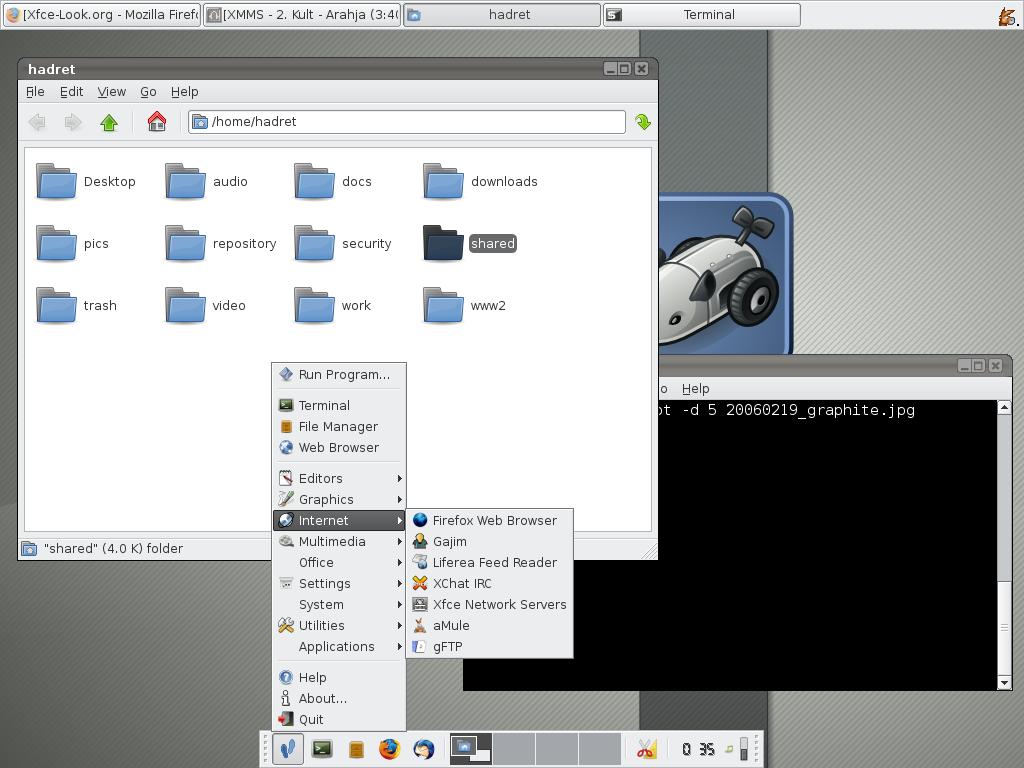The width and height of the screenshot is (1024, 768).
Task: Launch Thunderbird from the bottom panel
Action: point(424,749)
